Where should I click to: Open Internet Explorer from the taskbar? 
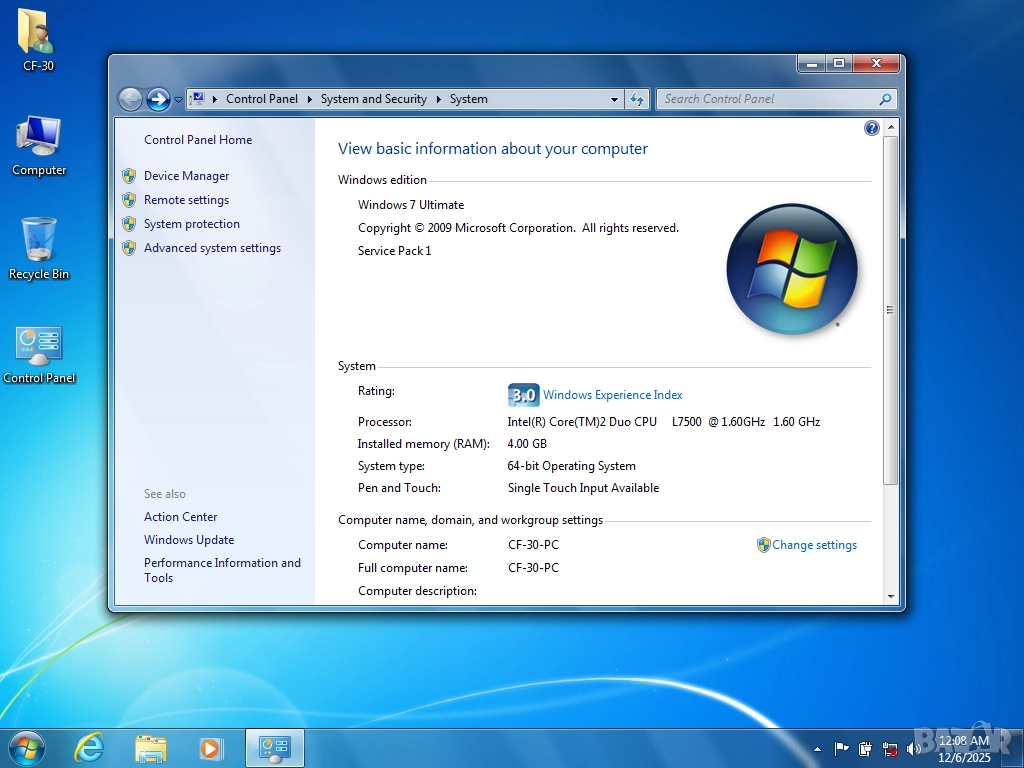pos(90,747)
